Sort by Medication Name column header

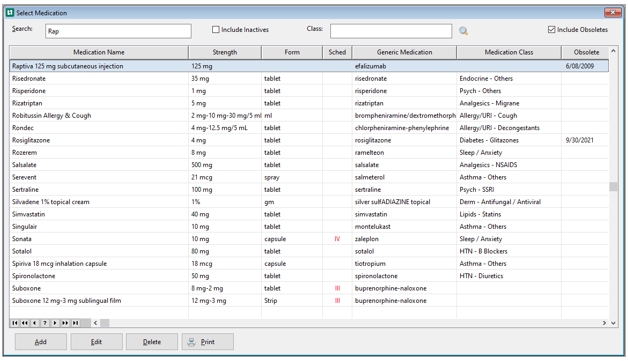click(99, 52)
